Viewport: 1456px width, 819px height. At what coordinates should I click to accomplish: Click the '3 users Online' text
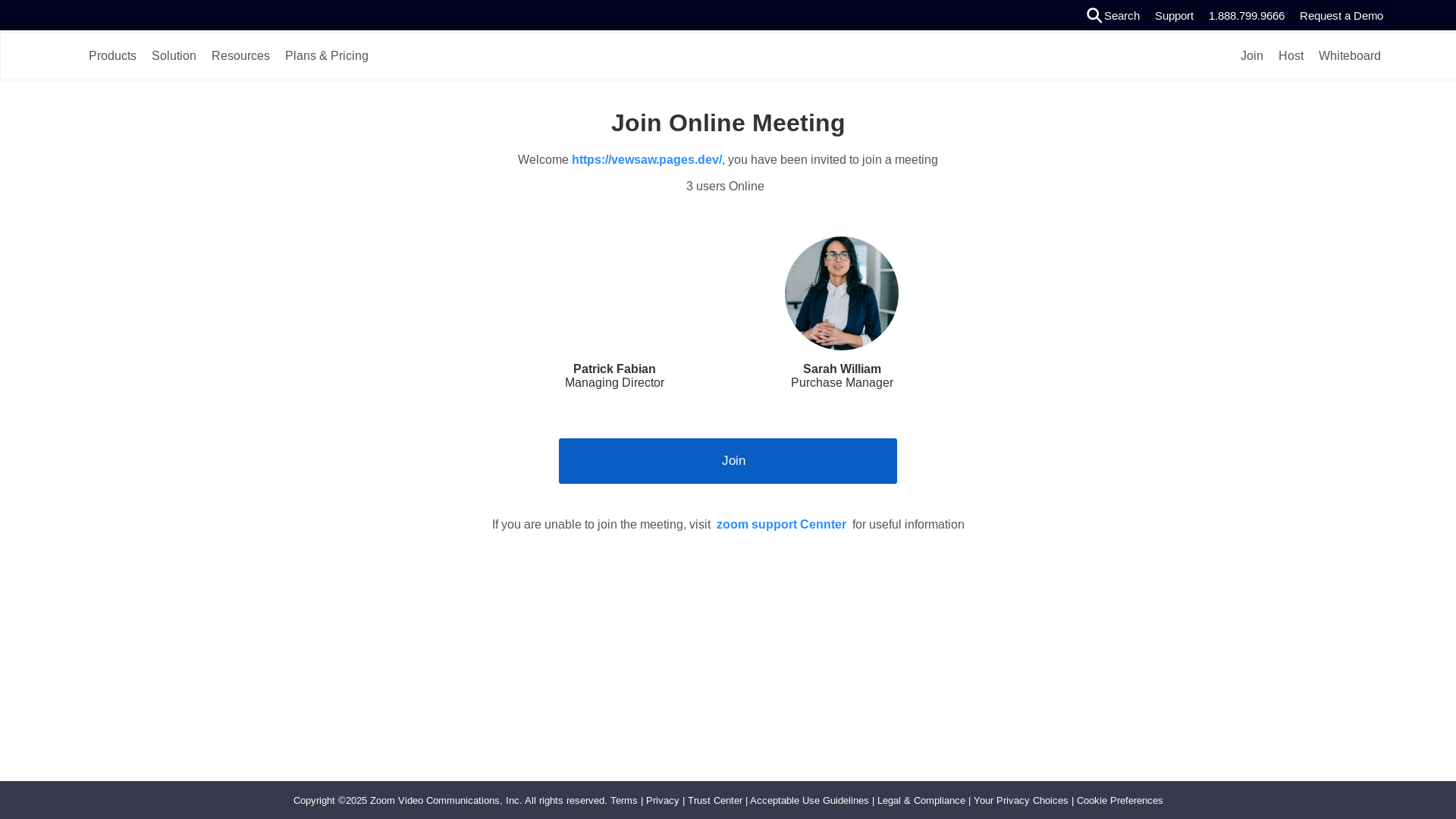tap(725, 187)
